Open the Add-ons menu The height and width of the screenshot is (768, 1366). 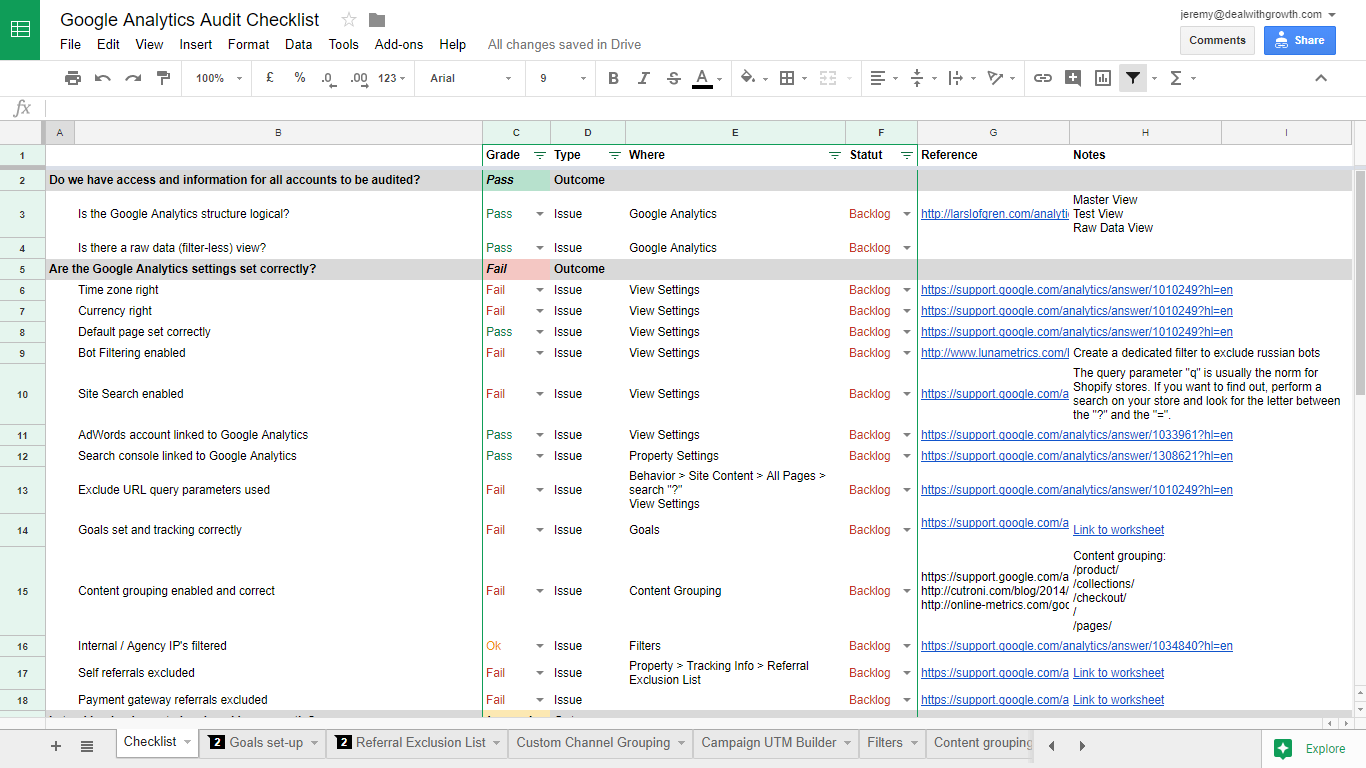pyautogui.click(x=399, y=44)
